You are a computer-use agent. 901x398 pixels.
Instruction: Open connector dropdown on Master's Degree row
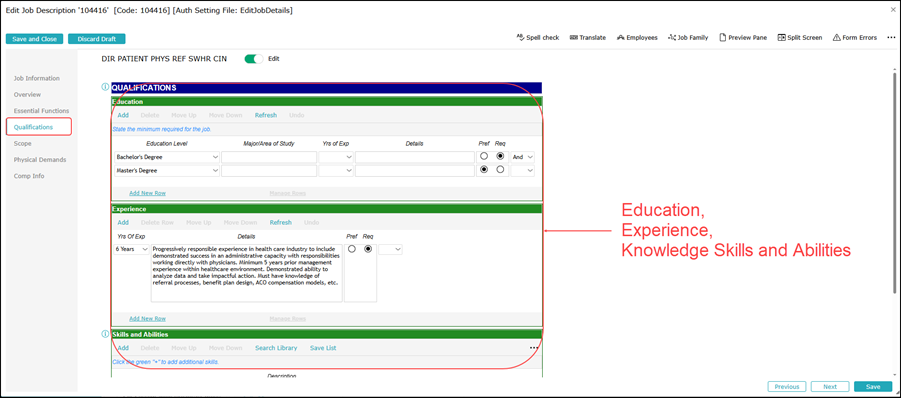point(522,171)
